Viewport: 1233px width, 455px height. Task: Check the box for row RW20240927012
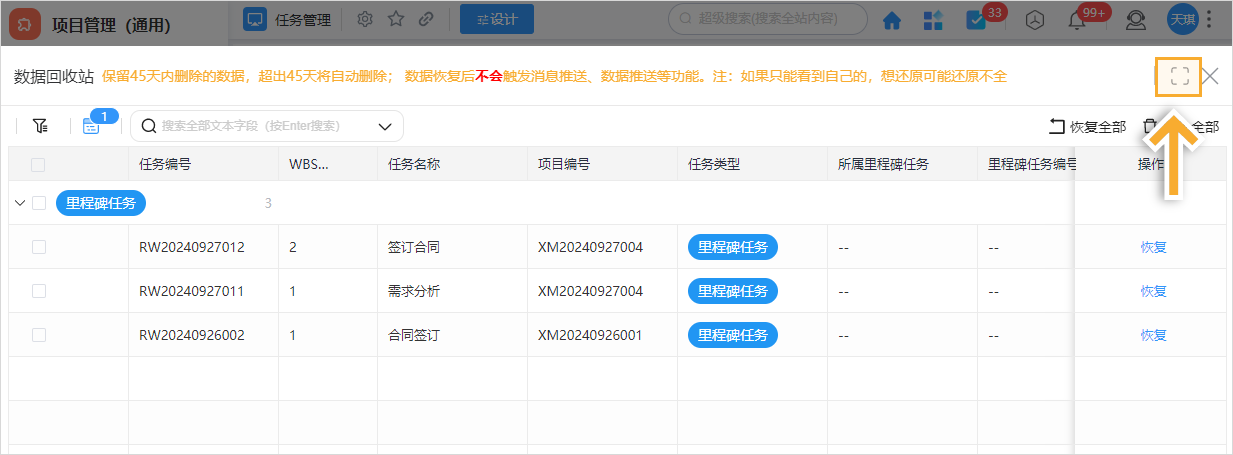[x=39, y=247]
